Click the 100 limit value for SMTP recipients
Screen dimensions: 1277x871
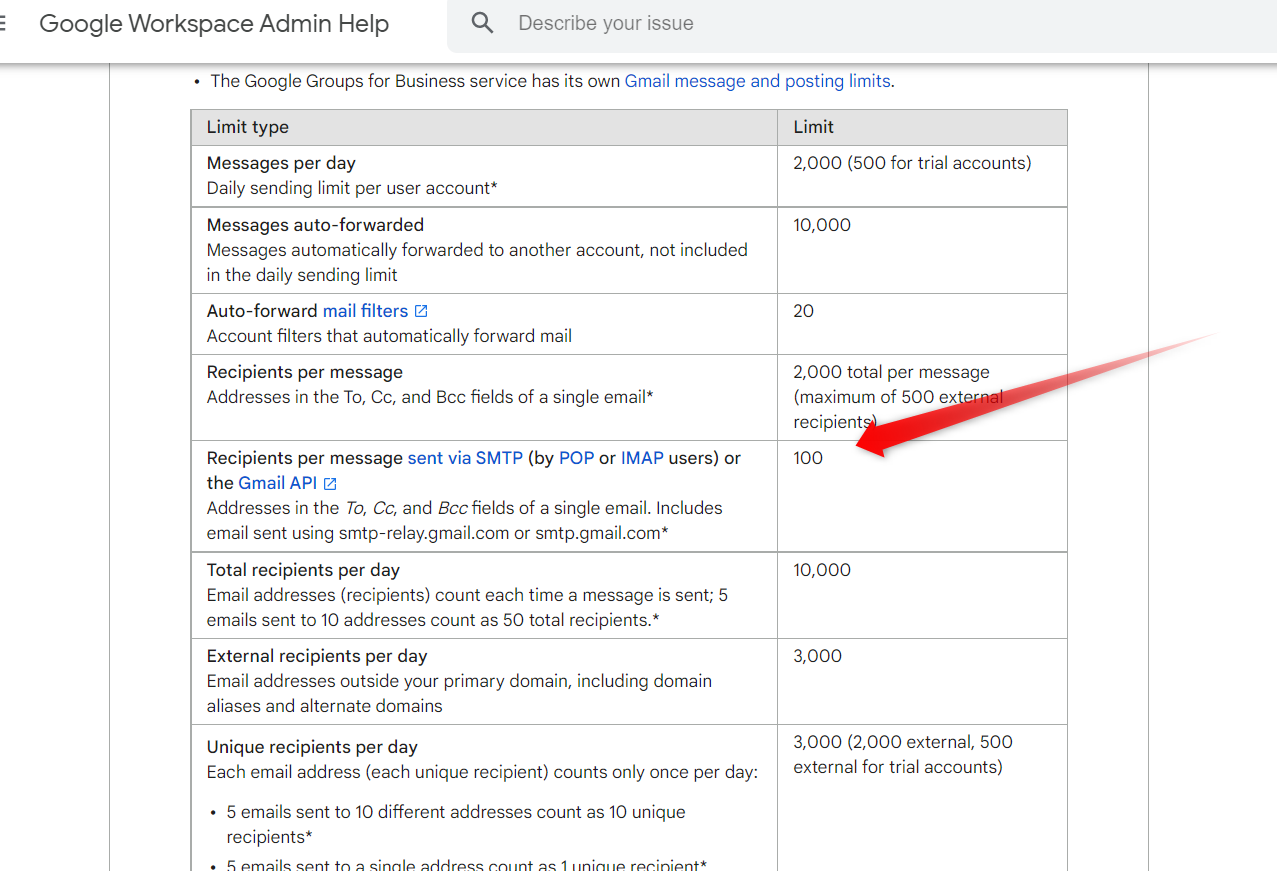pos(808,458)
